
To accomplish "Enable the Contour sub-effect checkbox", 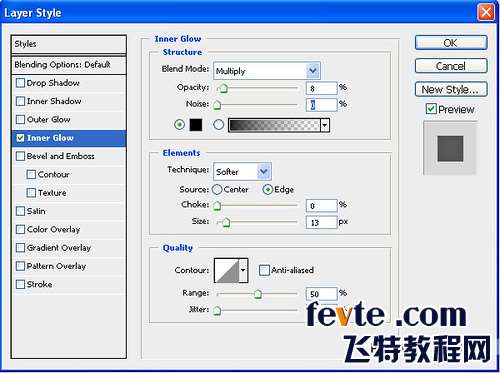I will pyautogui.click(x=31, y=174).
